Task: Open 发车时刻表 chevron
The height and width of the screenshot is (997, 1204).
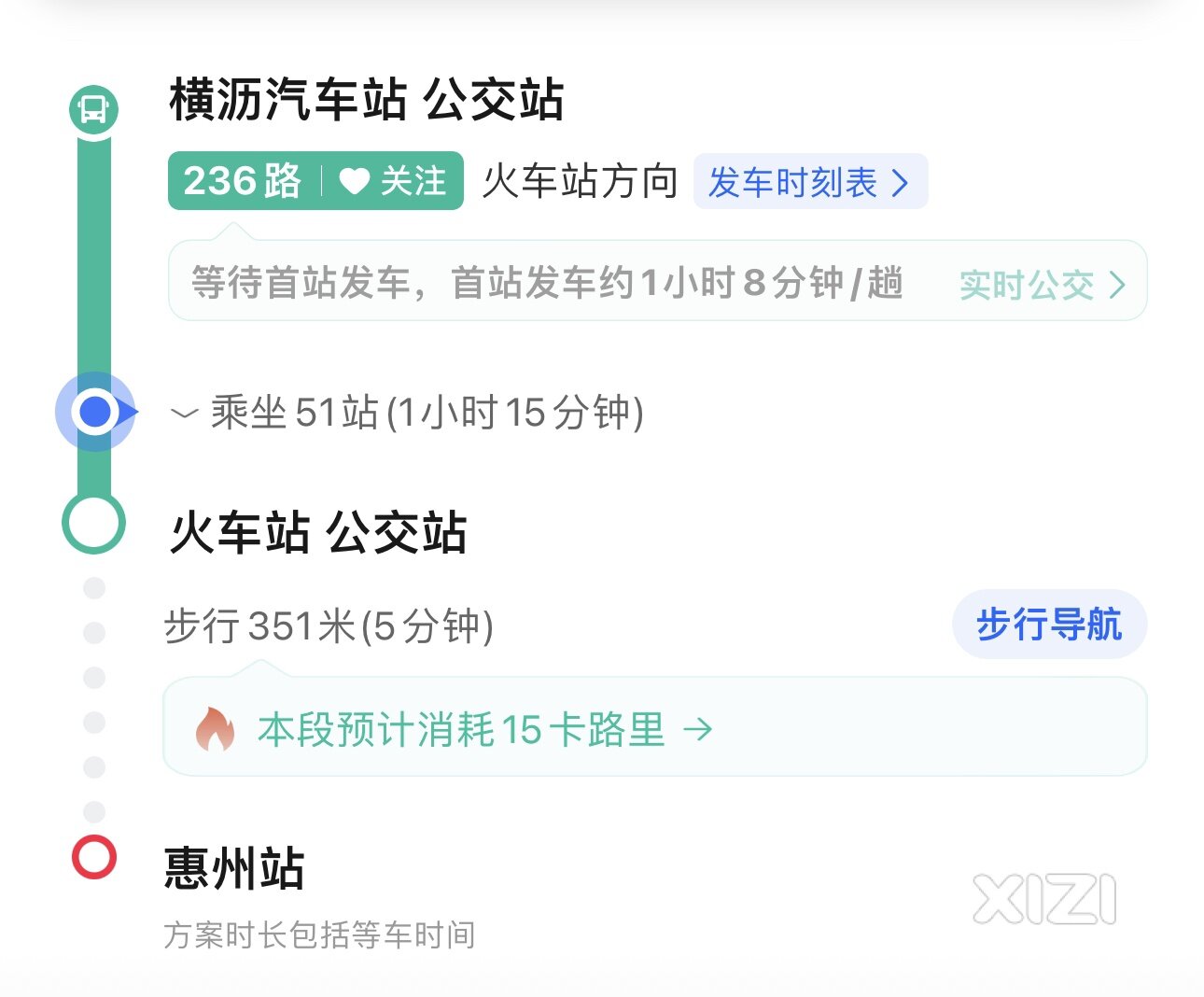Action: [x=900, y=182]
